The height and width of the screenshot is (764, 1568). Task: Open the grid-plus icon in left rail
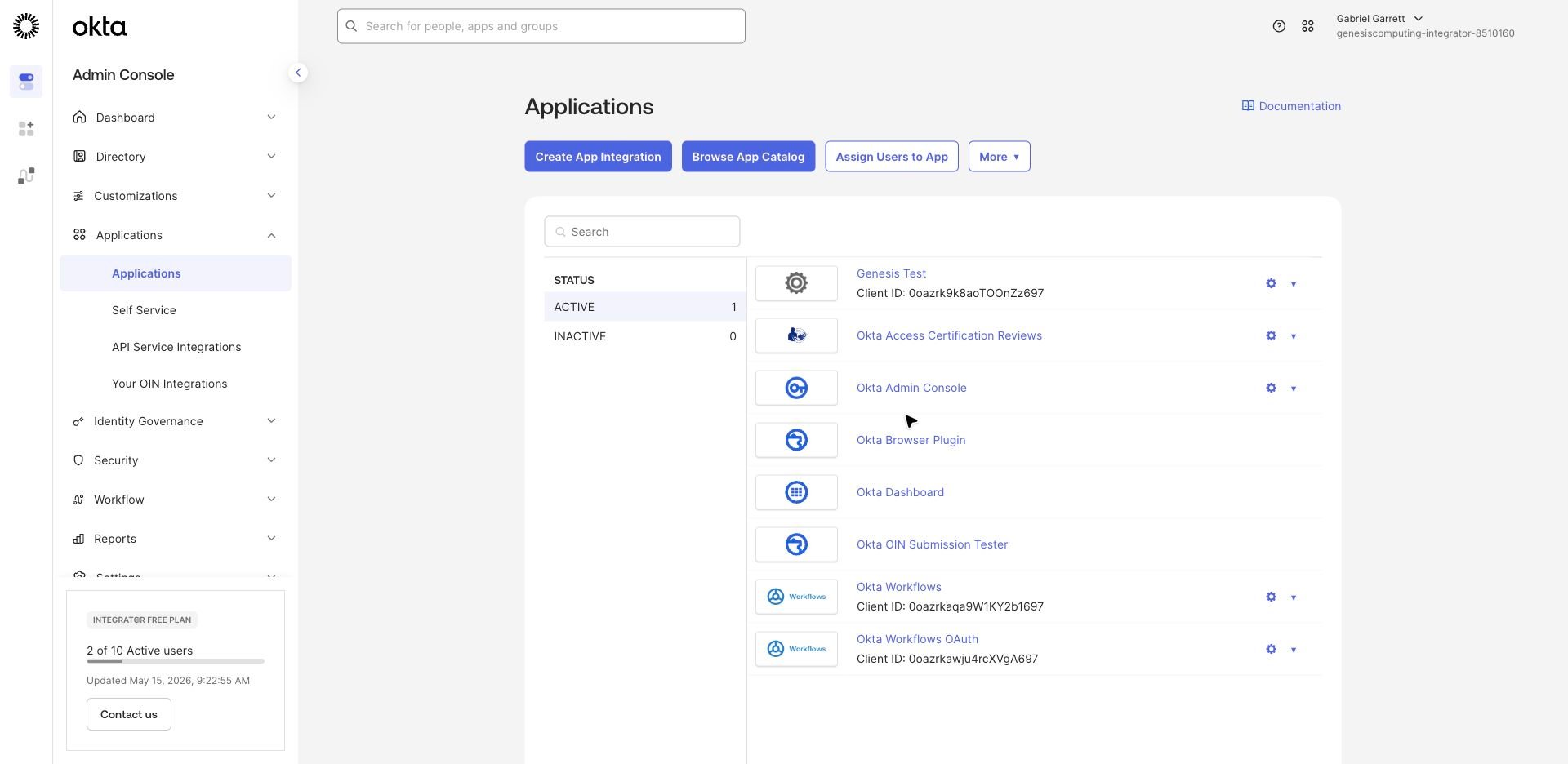pyautogui.click(x=26, y=129)
